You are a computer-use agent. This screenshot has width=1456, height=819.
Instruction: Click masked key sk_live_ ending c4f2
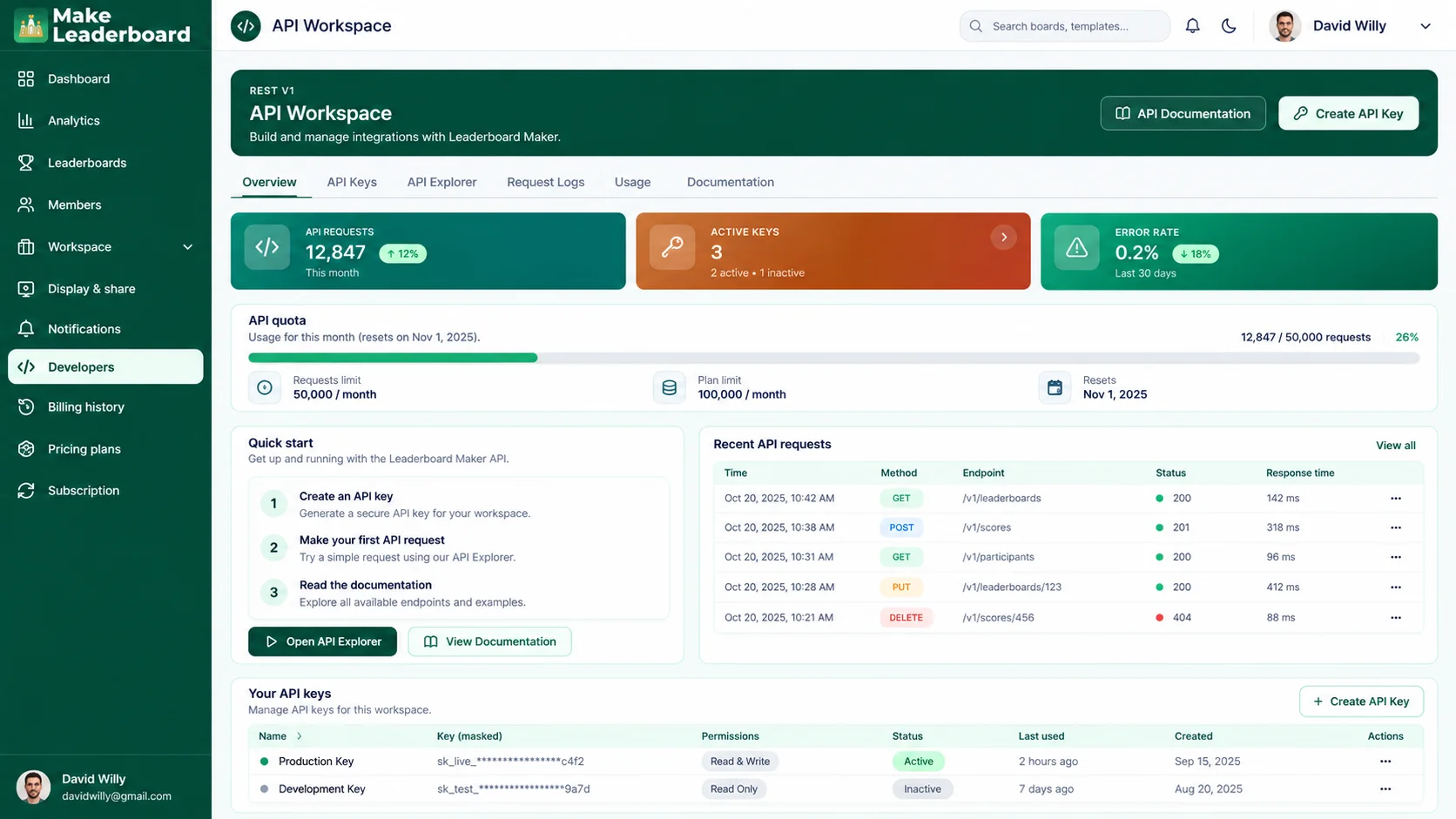pos(510,762)
